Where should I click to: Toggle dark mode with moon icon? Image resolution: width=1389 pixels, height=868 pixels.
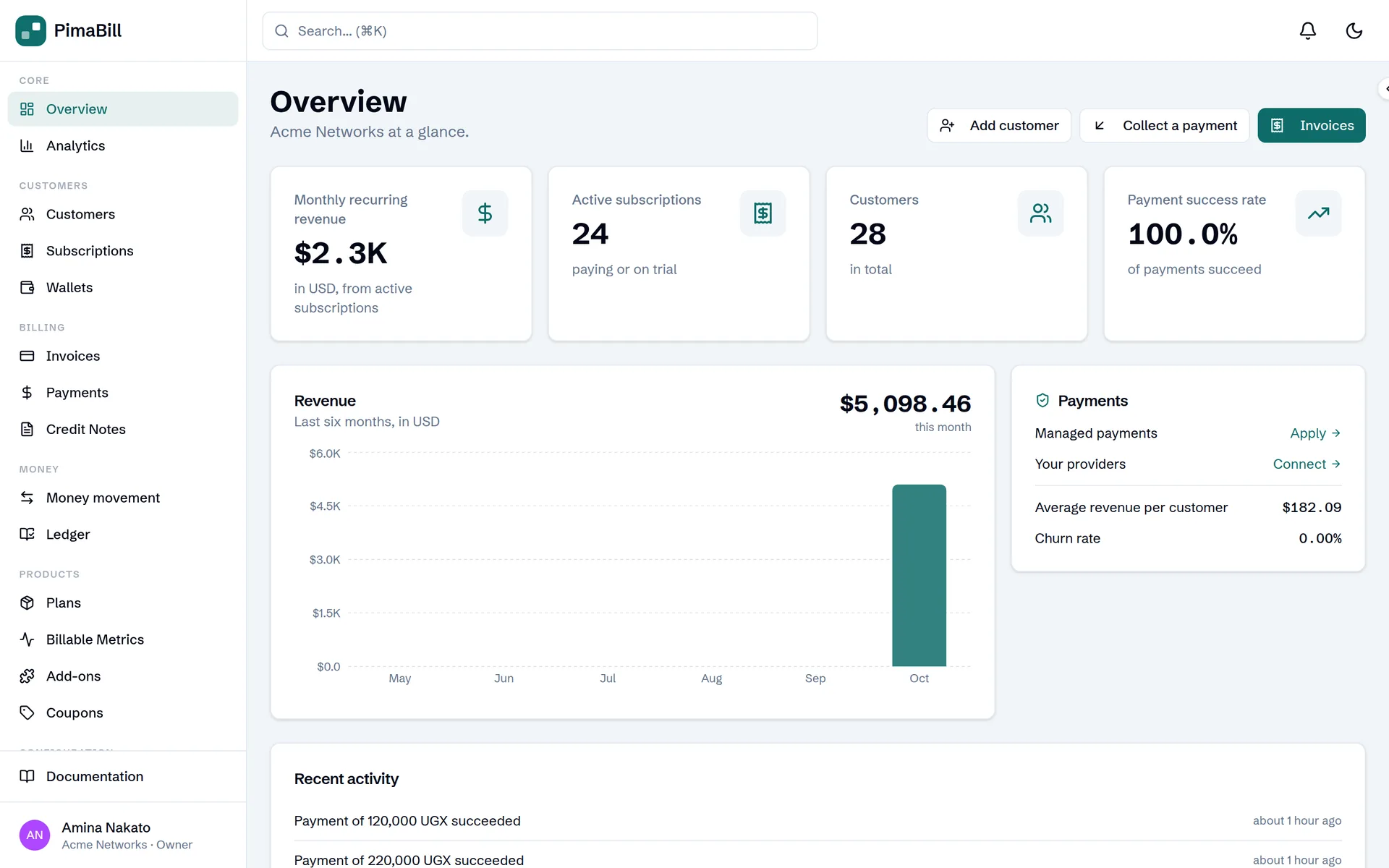[1354, 30]
